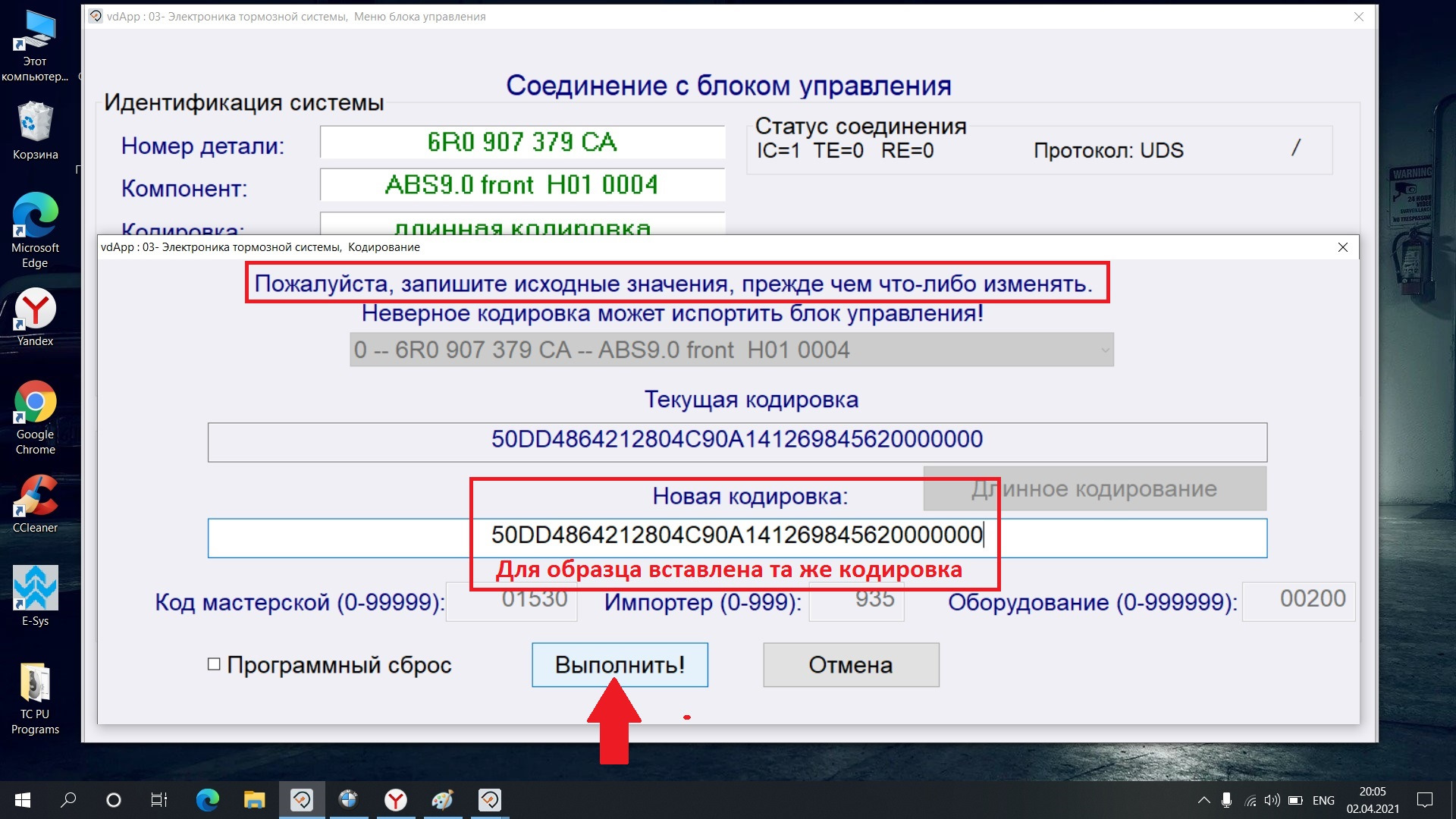Click the Microsoft Edge desktop icon

tap(35, 229)
